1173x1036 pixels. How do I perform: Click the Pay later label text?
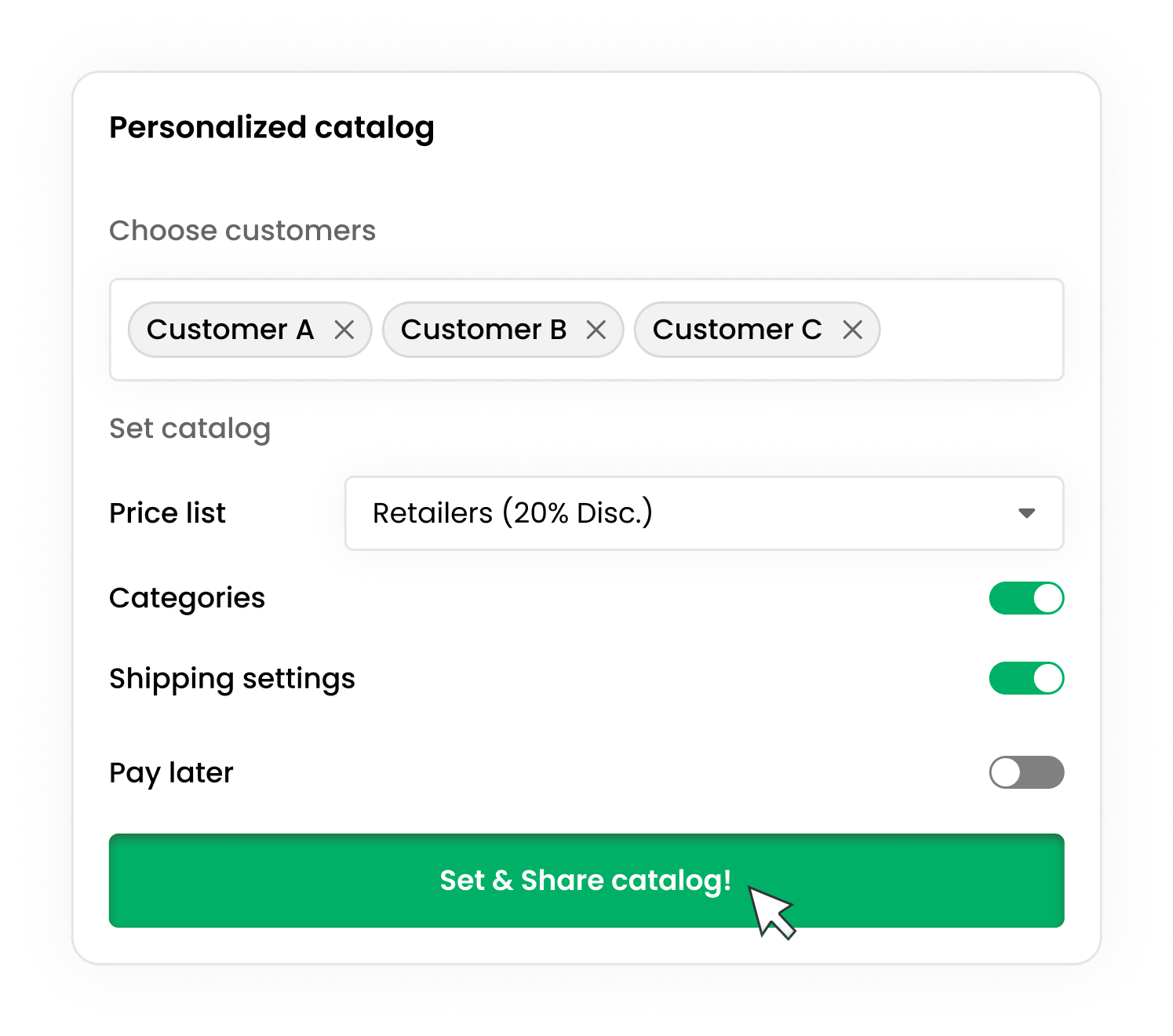coord(171,774)
